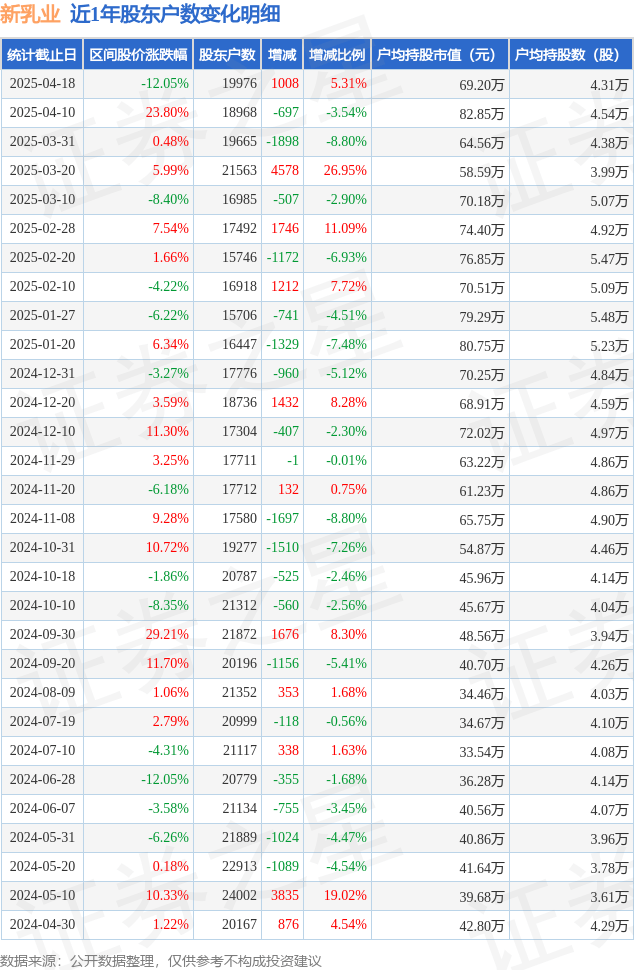Viewport: 634px width, 970px height.
Task: Click the 区间股价涨跌幅 column header
Action: click(137, 55)
